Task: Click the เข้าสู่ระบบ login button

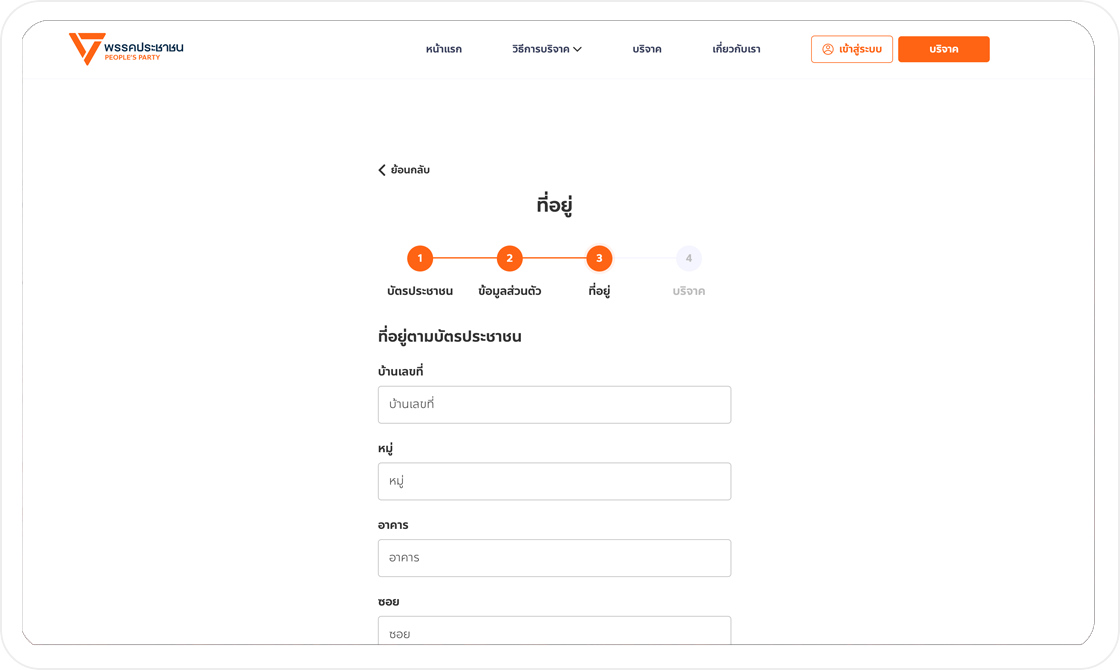Action: (x=851, y=49)
